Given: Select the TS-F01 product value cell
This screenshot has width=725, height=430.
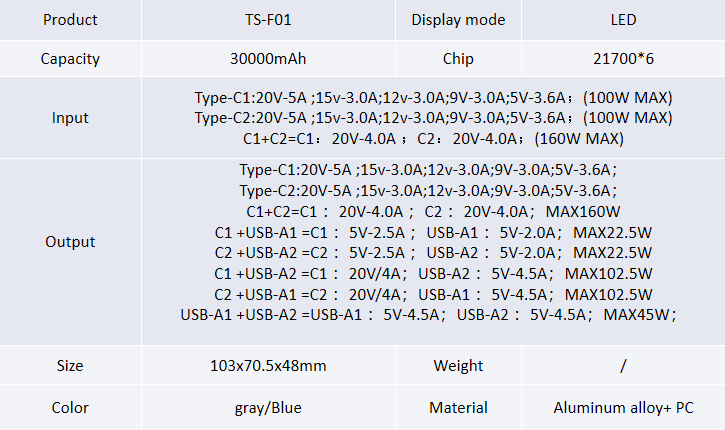Looking at the screenshot, I should click(268, 20).
